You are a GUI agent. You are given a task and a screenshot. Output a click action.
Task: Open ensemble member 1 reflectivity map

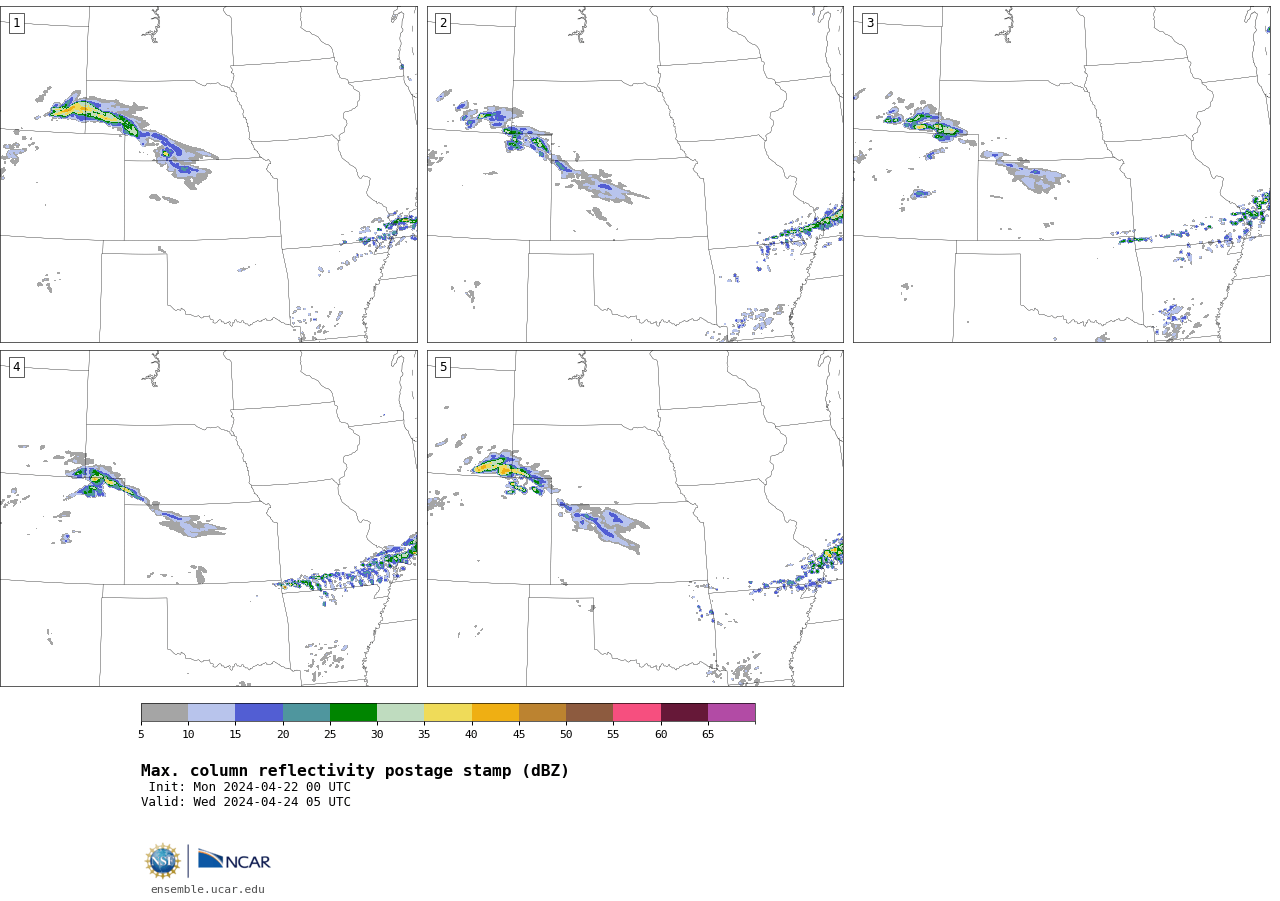click(x=208, y=174)
